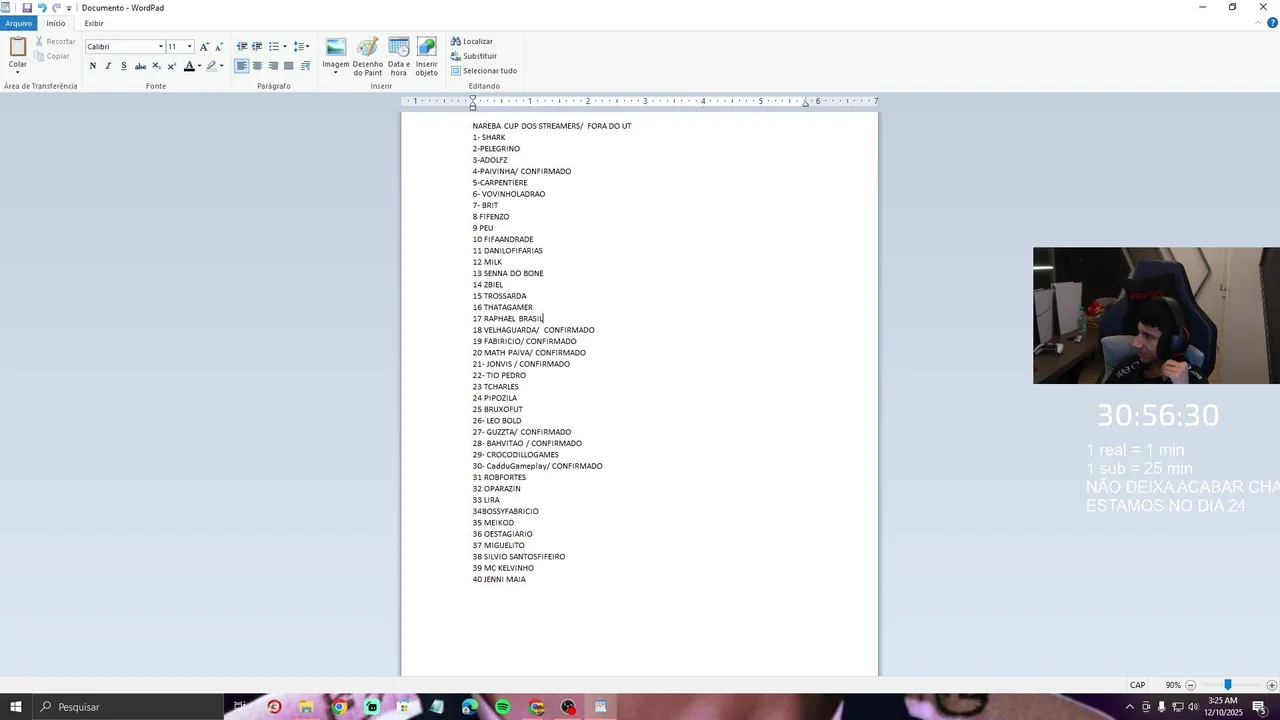The width and height of the screenshot is (1280, 720).
Task: Open the Customize Quick Access Toolbar dropdown
Action: point(69,8)
